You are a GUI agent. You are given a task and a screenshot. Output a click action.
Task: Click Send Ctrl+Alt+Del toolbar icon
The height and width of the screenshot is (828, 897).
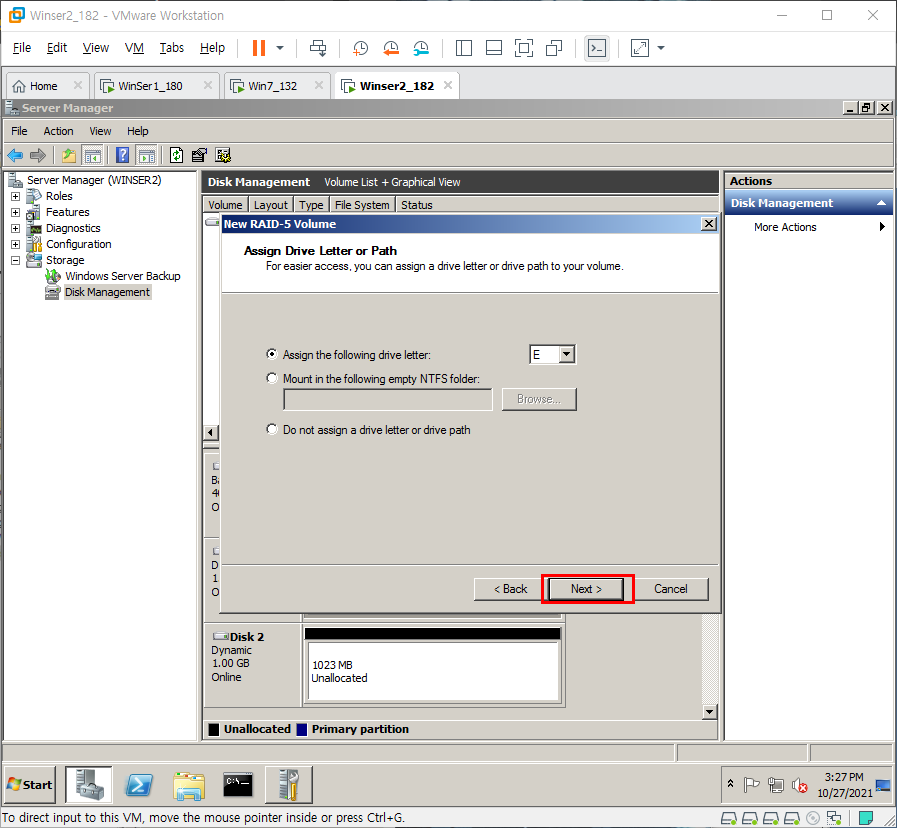coord(318,48)
